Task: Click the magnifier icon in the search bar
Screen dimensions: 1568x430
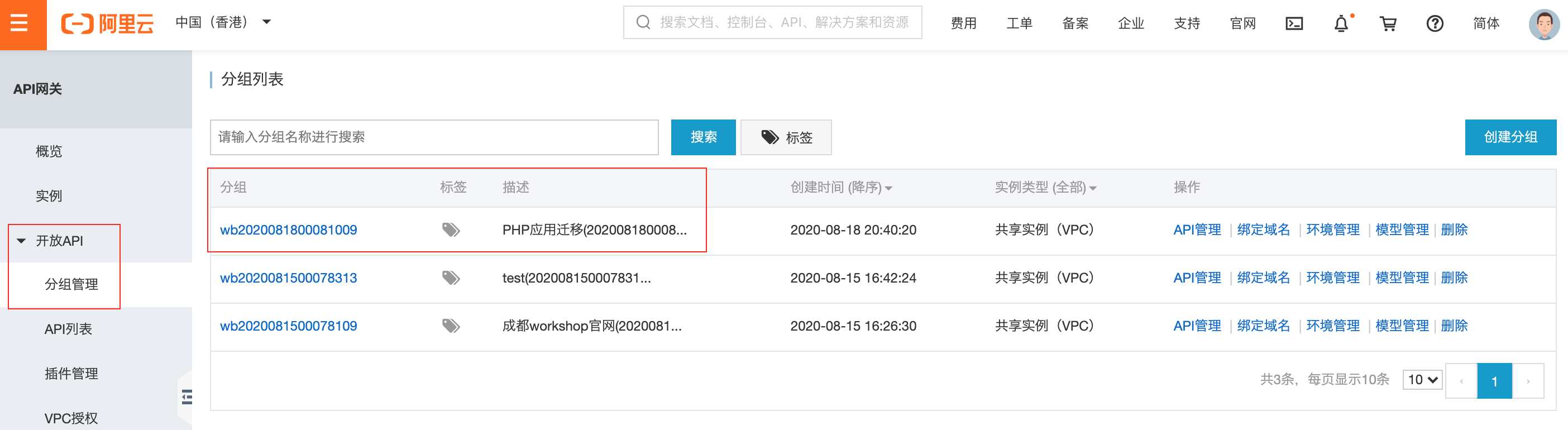Action: point(643,22)
